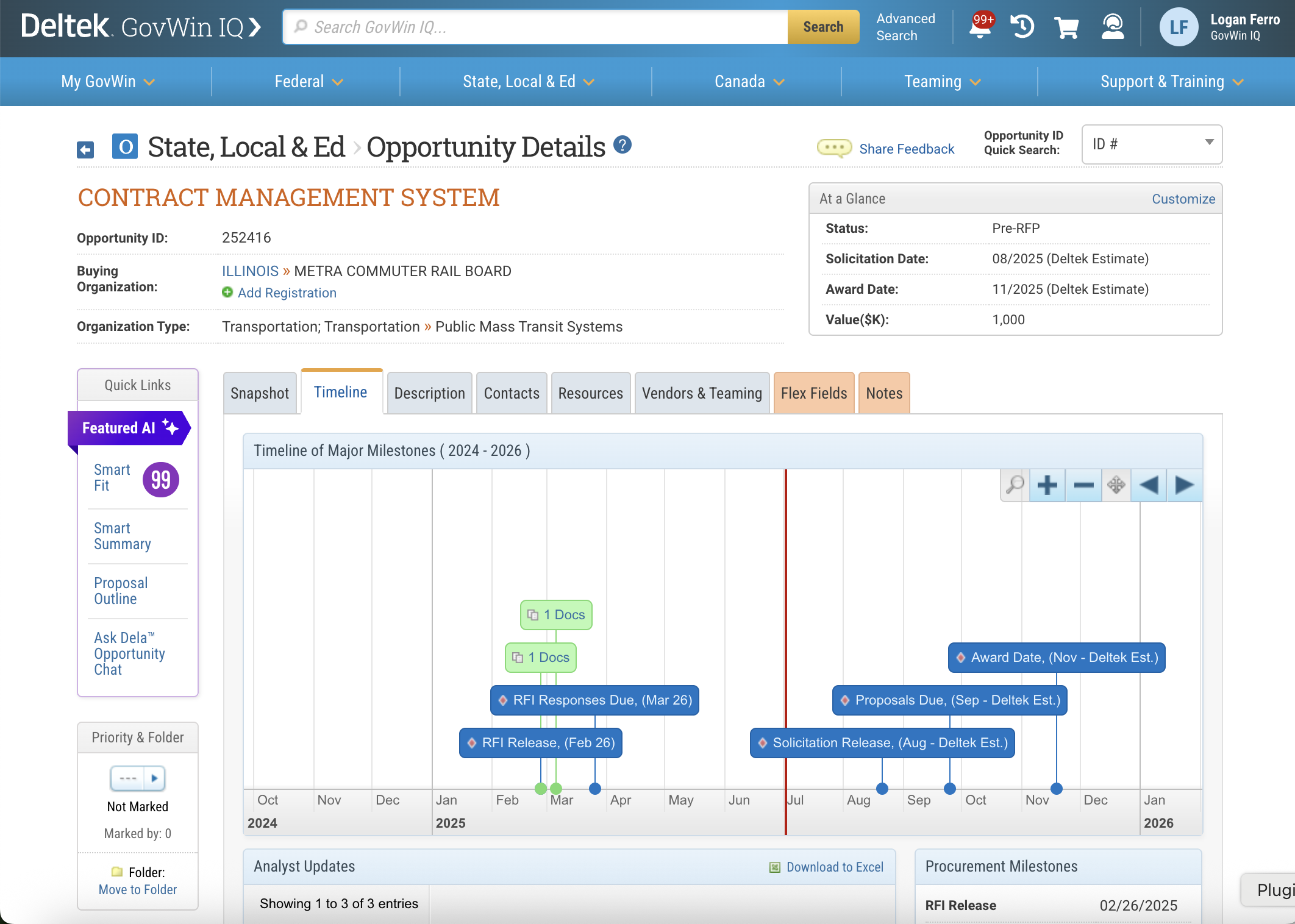Click the RFI Release date 02/26/2025
The height and width of the screenshot is (924, 1295).
click(1138, 906)
